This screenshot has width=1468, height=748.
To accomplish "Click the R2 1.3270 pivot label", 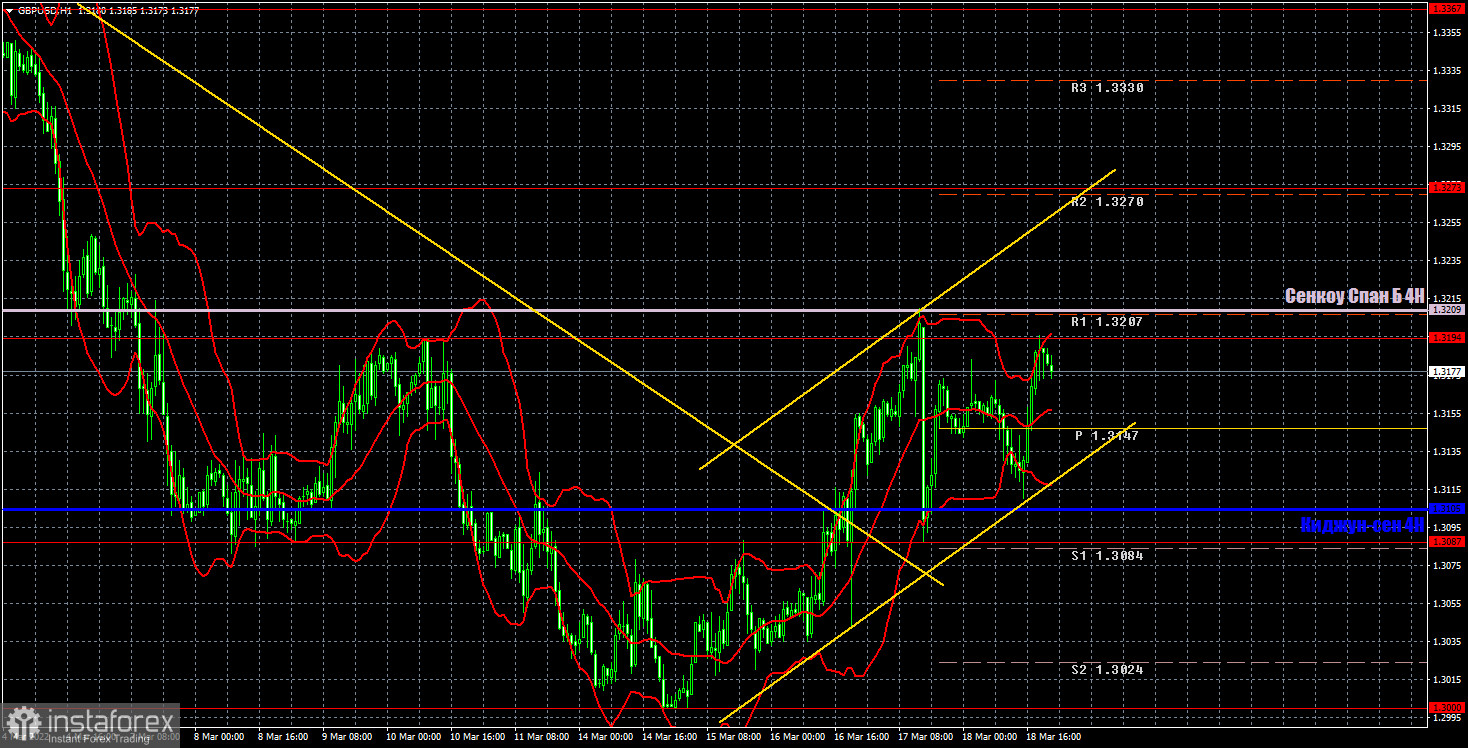I will (x=1107, y=202).
